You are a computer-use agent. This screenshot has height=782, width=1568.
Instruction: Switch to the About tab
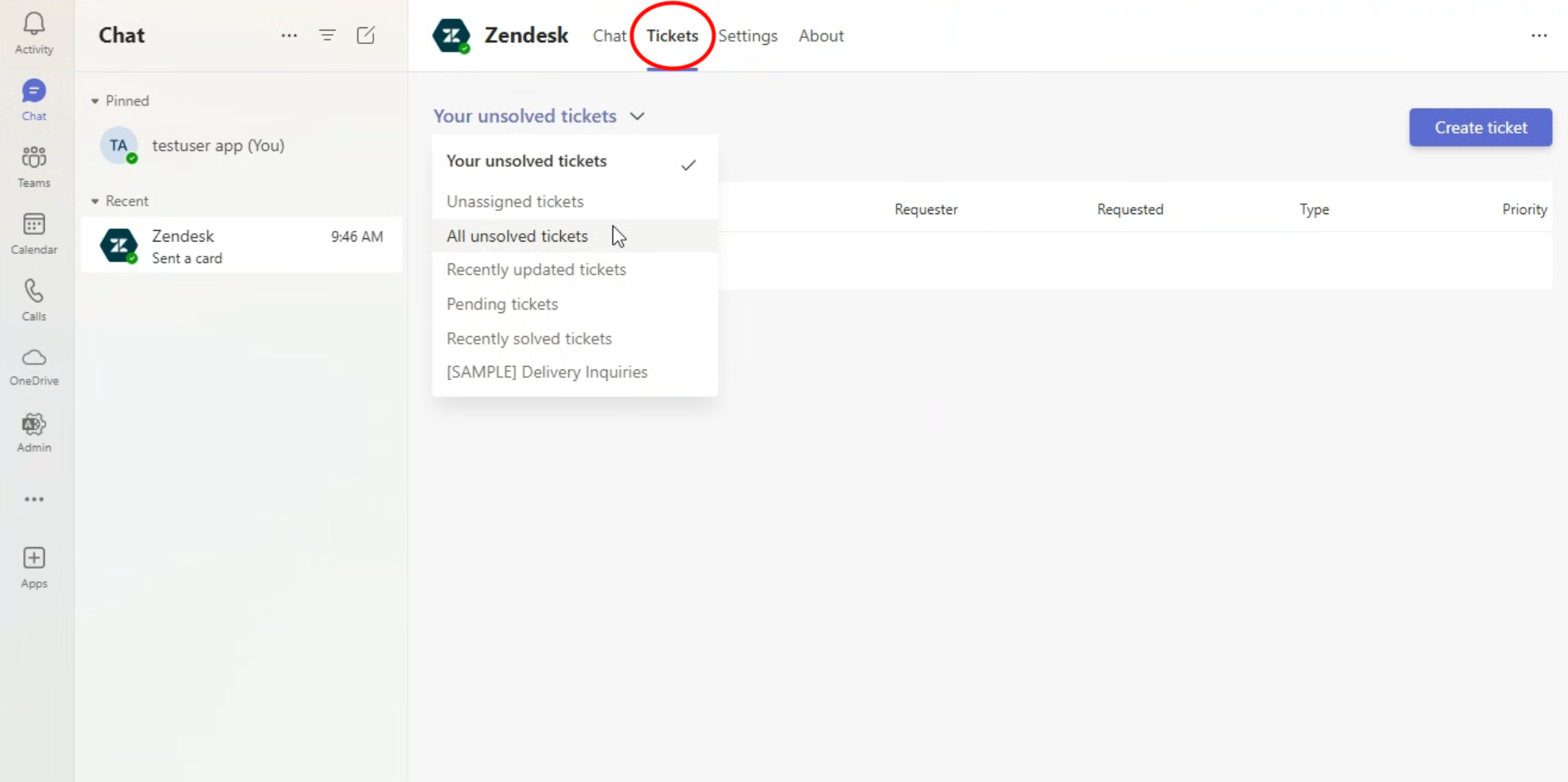point(821,36)
